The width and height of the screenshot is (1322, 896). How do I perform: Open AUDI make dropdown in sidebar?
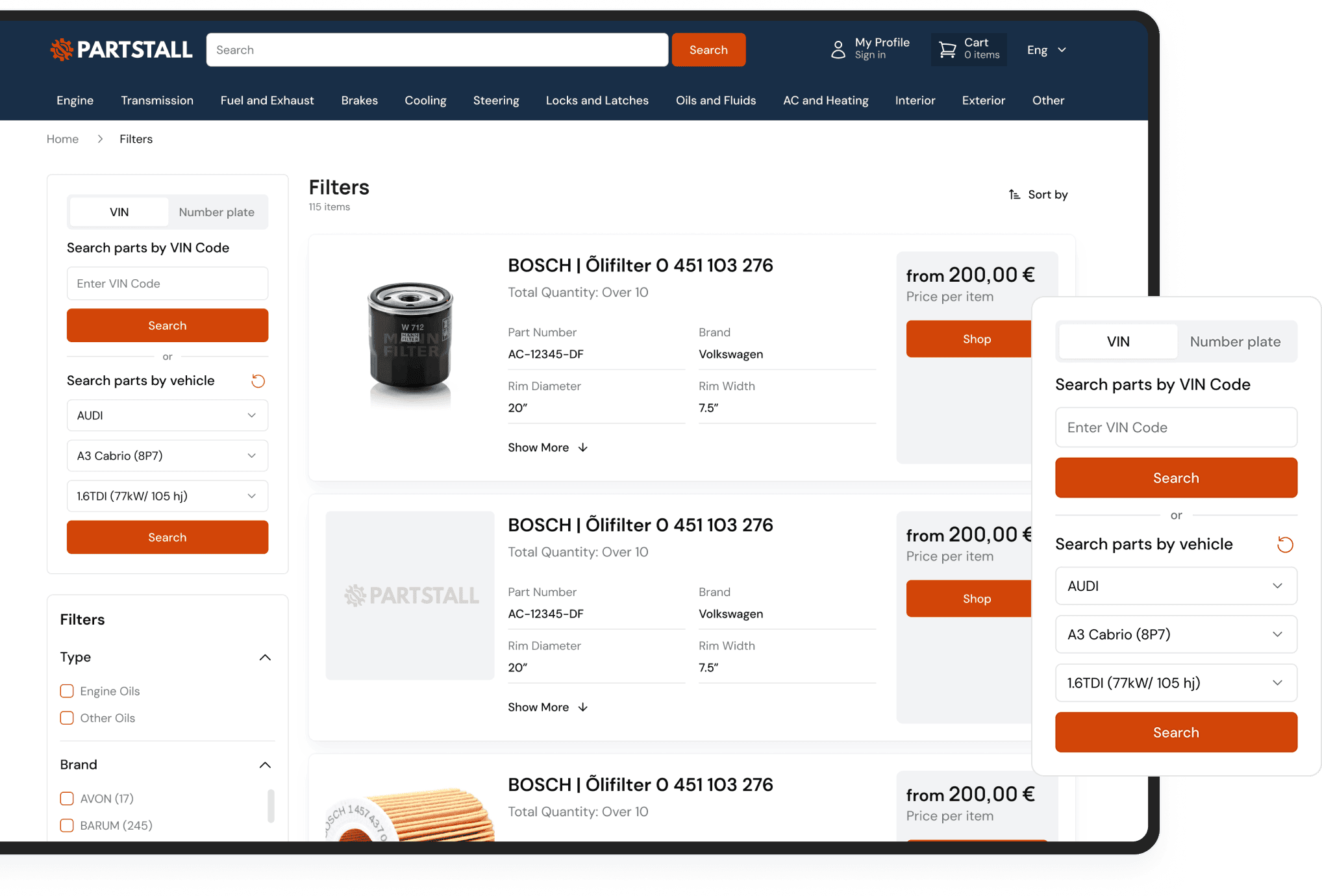(168, 415)
